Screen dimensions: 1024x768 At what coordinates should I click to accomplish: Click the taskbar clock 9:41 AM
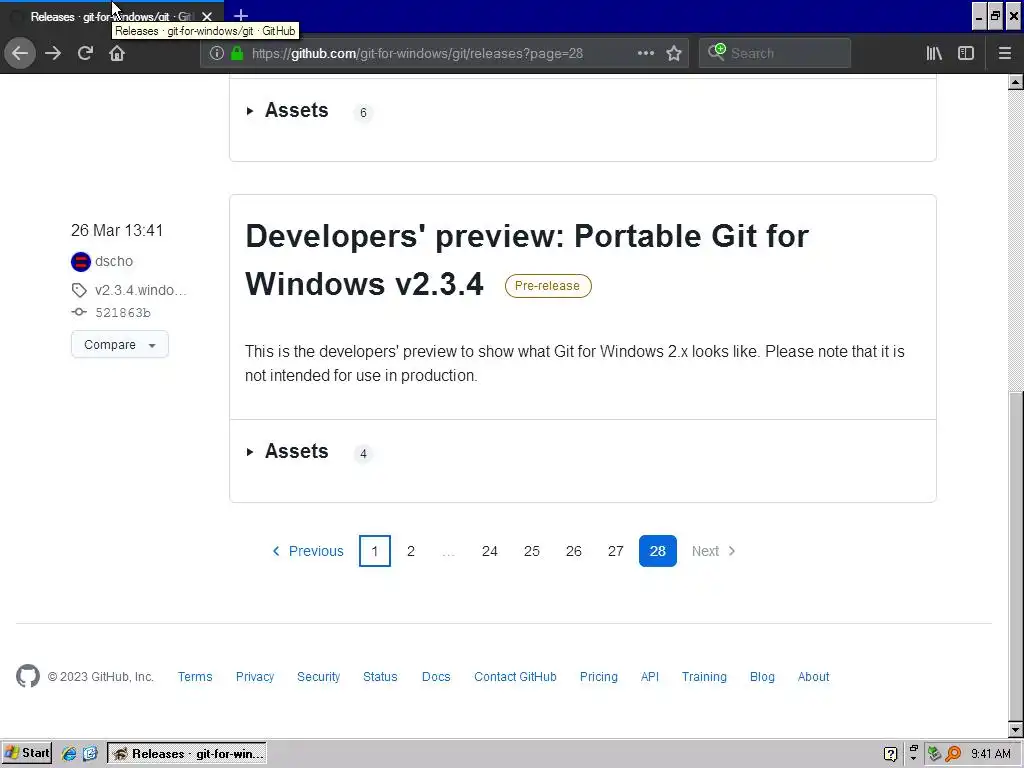(991, 754)
